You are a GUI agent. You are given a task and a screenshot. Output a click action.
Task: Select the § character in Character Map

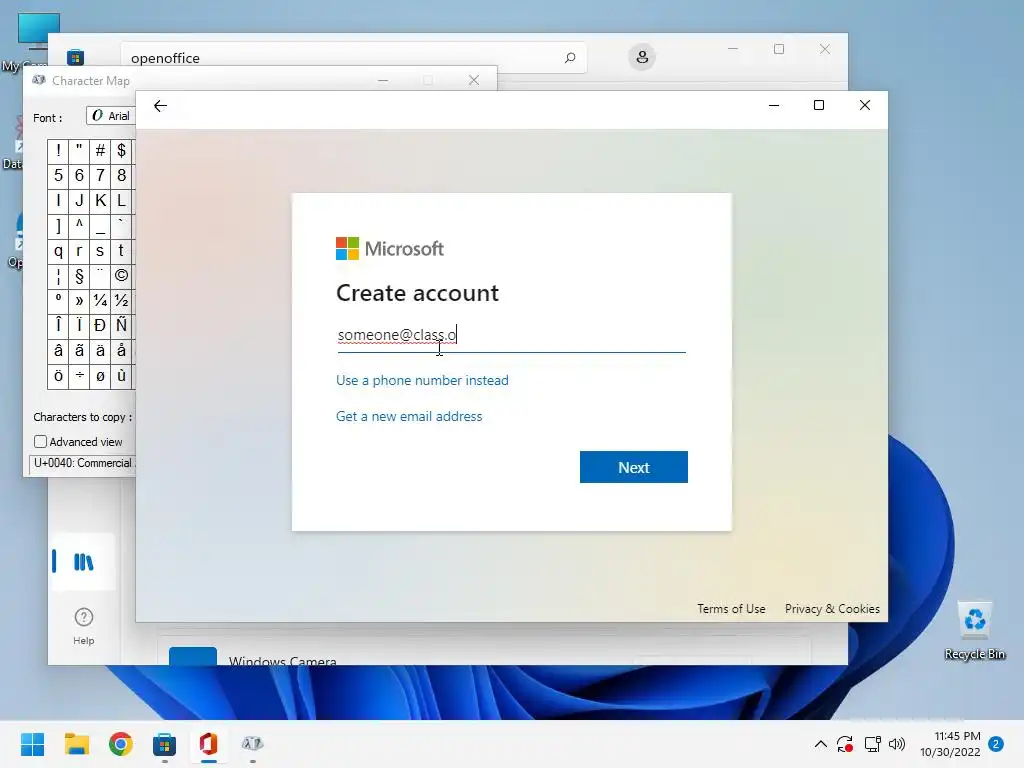[79, 276]
